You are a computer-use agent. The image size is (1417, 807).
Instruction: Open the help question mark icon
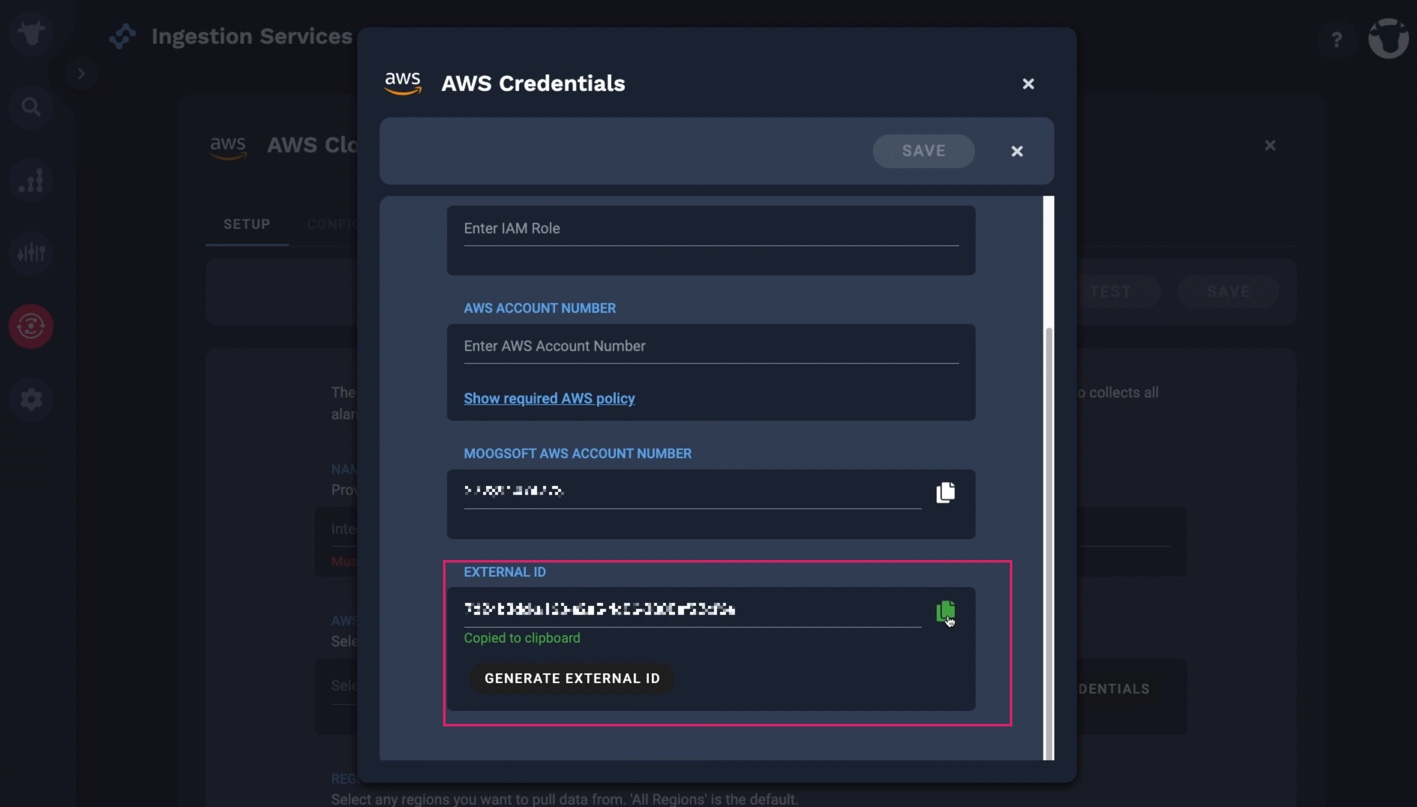pyautogui.click(x=1336, y=40)
